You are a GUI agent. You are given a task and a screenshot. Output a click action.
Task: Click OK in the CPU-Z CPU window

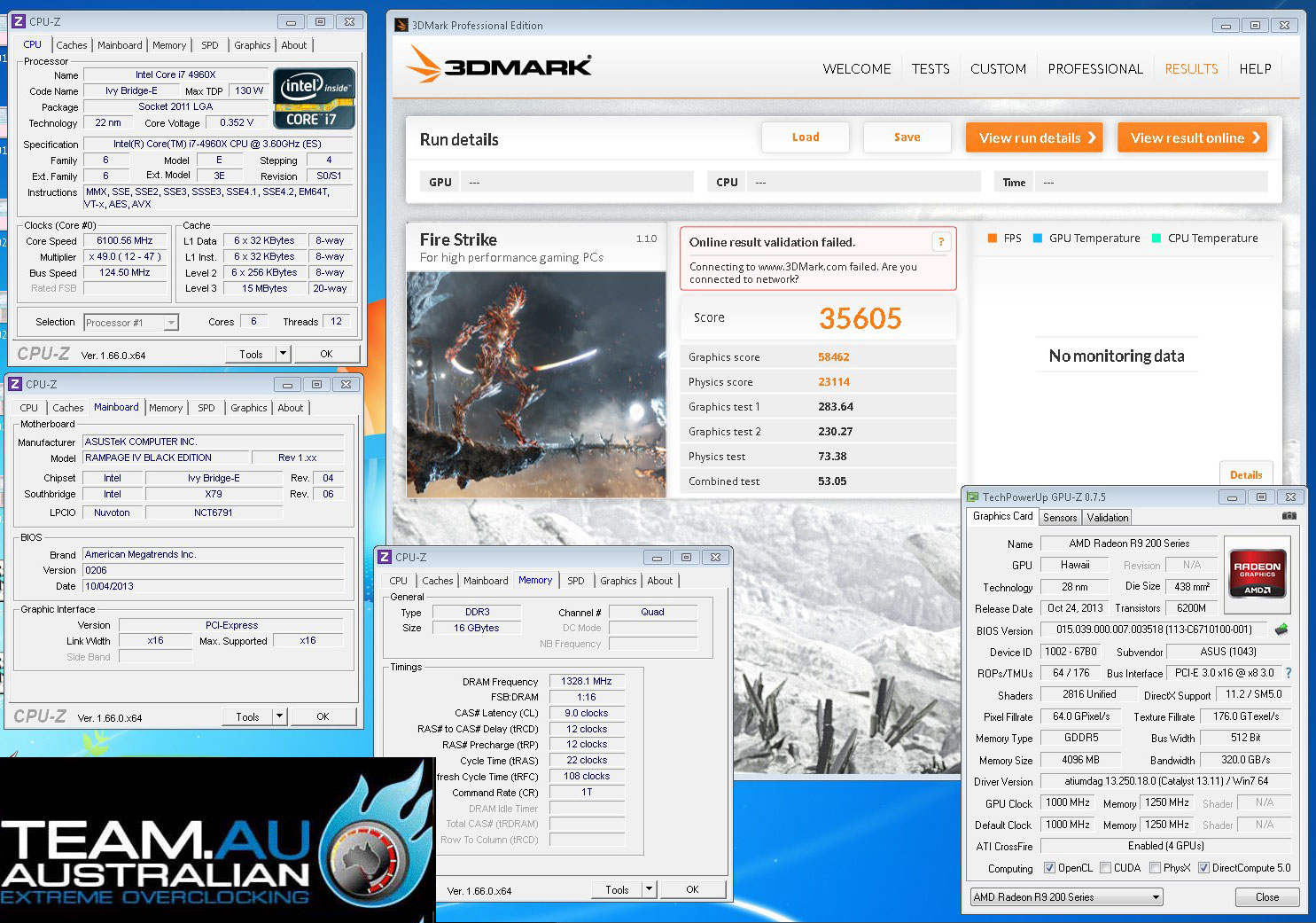(326, 354)
